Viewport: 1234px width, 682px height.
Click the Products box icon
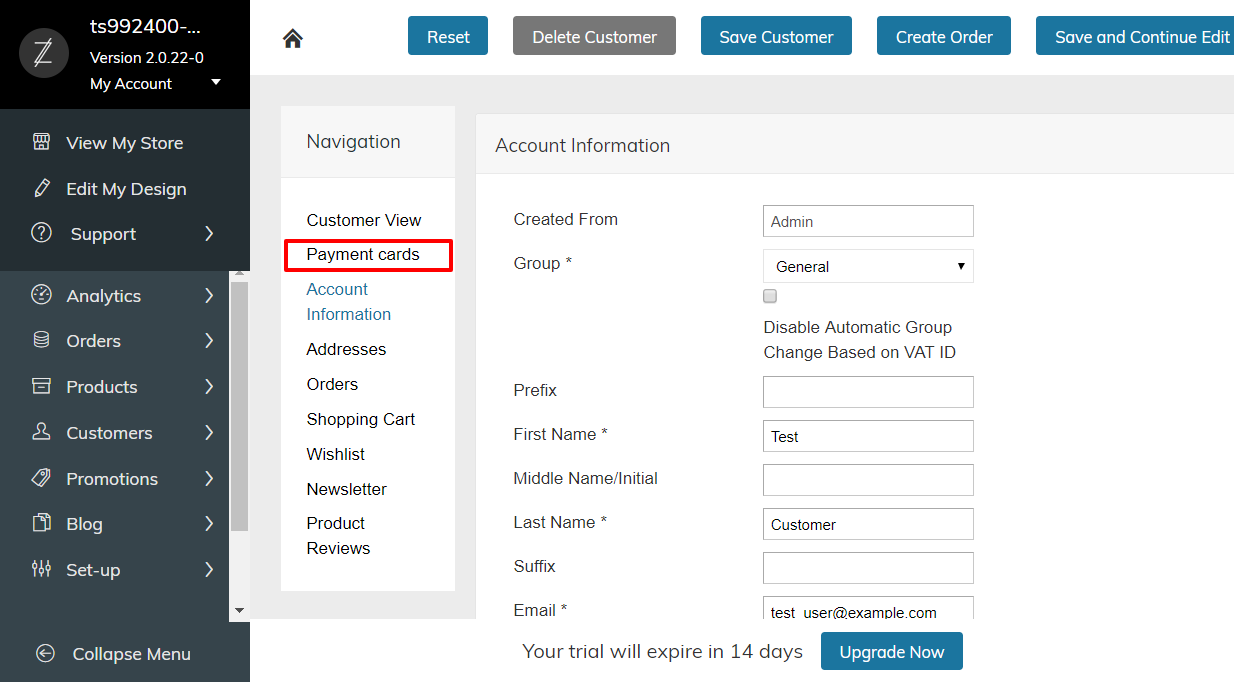click(x=41, y=386)
